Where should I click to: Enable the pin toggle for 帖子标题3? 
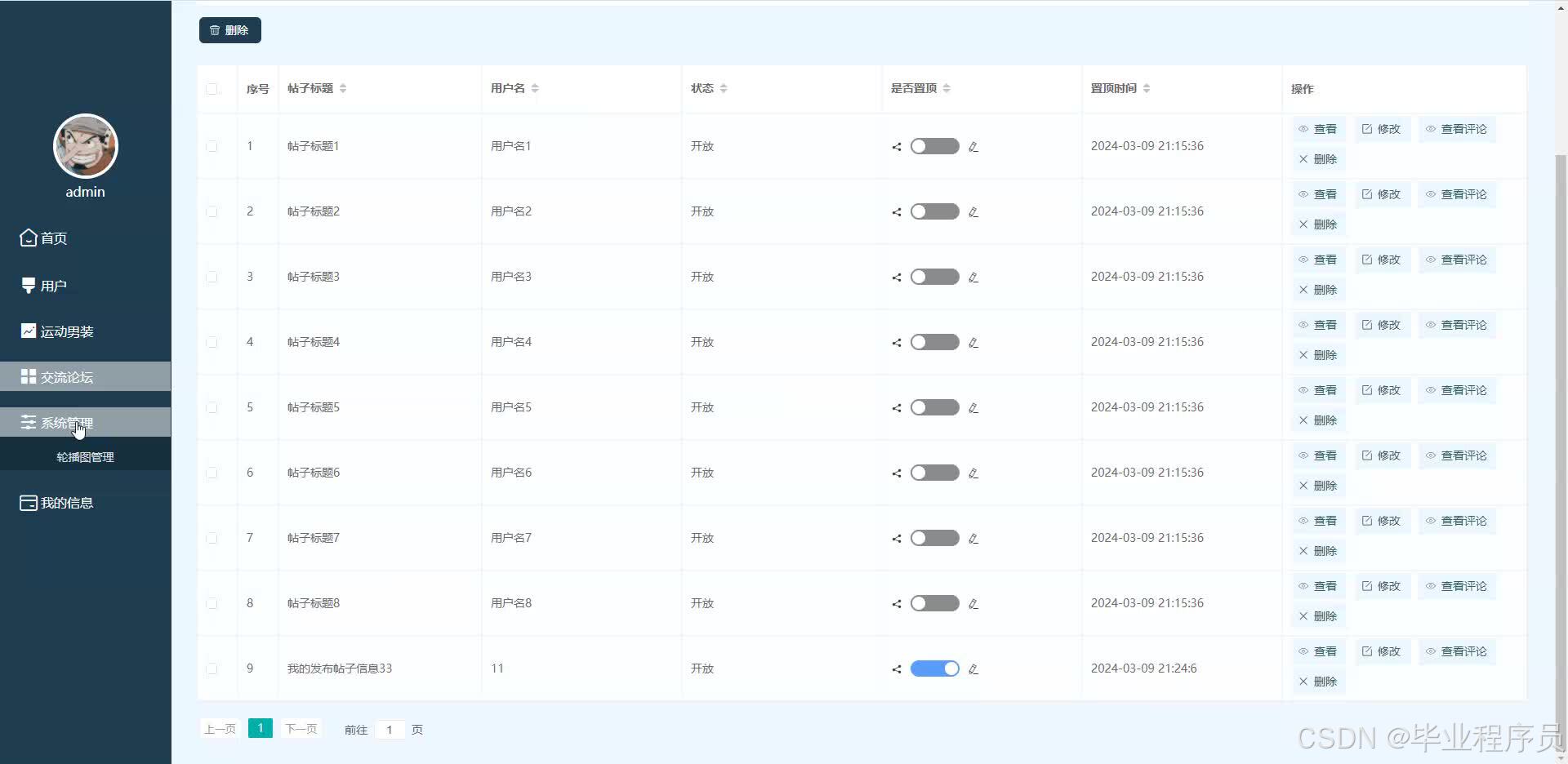934,277
